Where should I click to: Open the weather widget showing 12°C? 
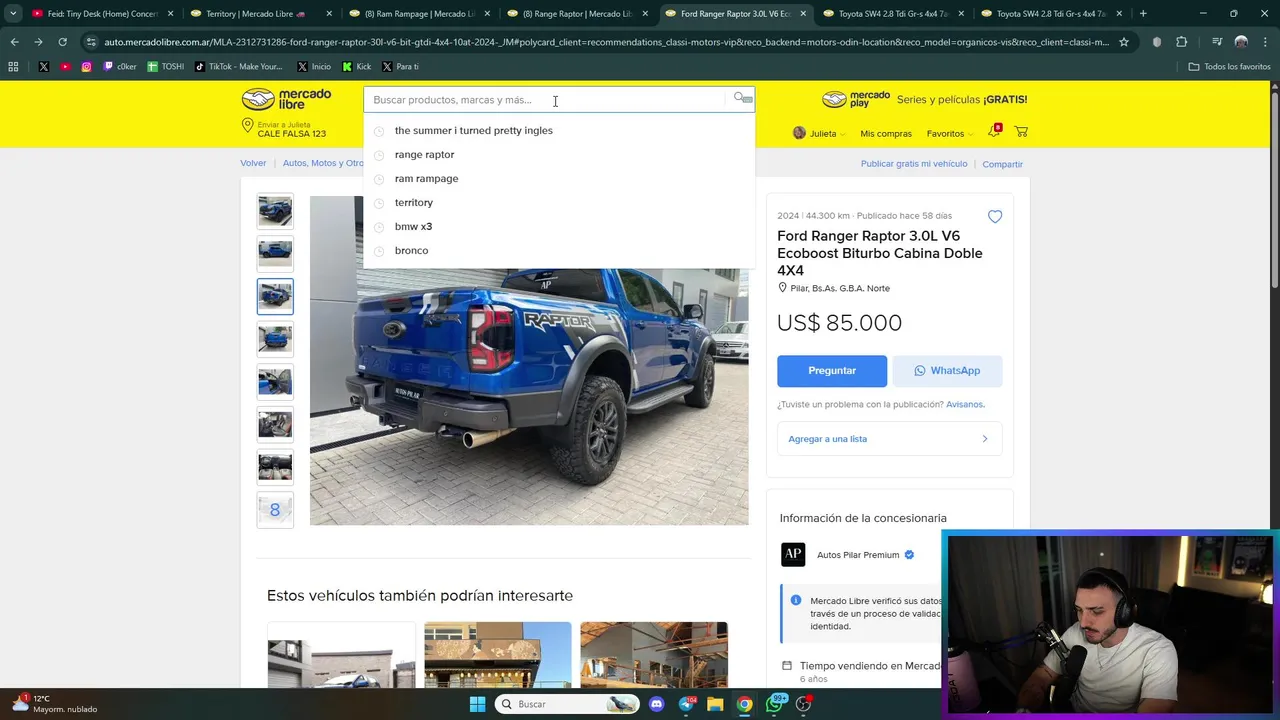click(x=55, y=703)
